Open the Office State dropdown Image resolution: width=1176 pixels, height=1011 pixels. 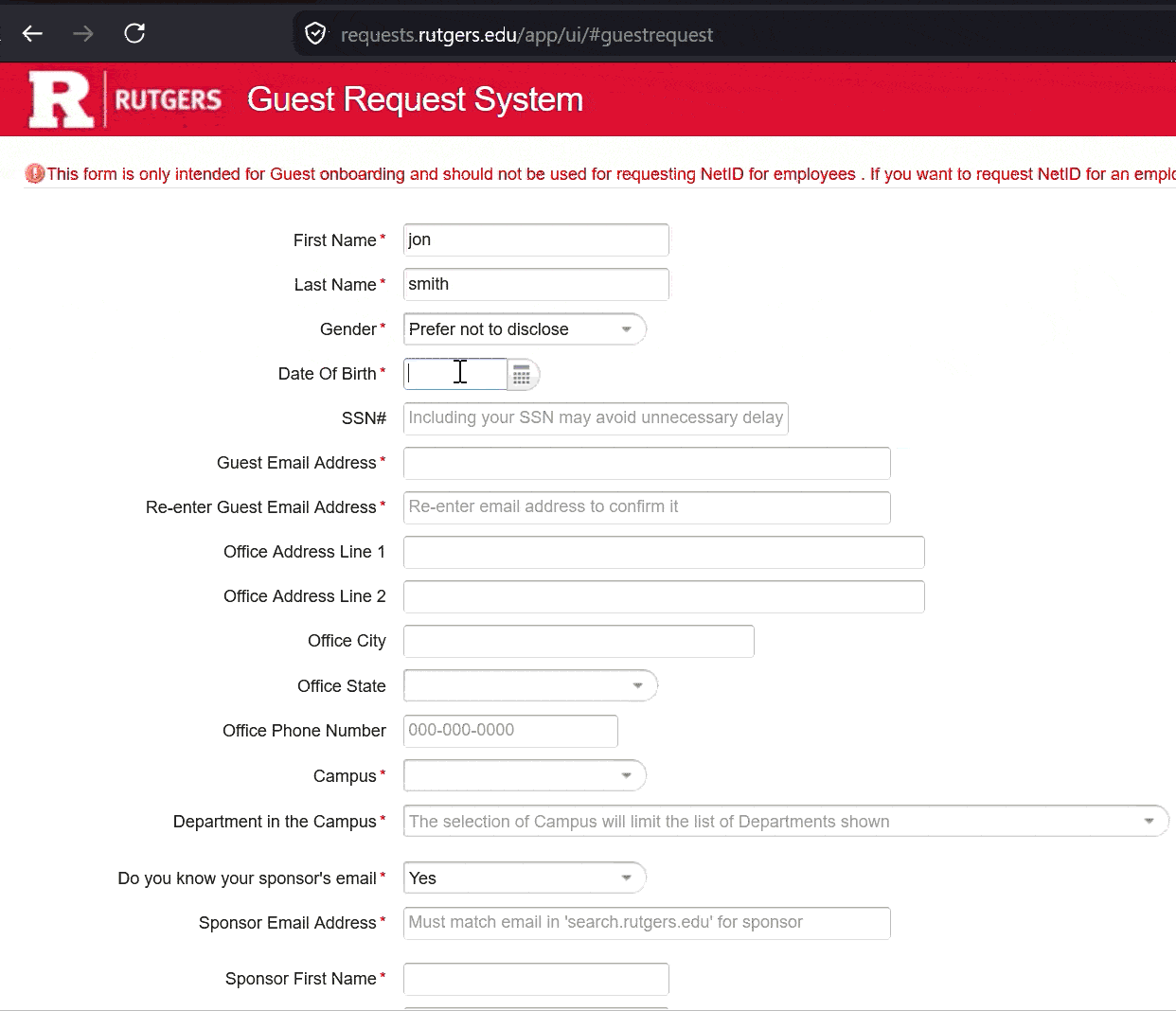(638, 685)
